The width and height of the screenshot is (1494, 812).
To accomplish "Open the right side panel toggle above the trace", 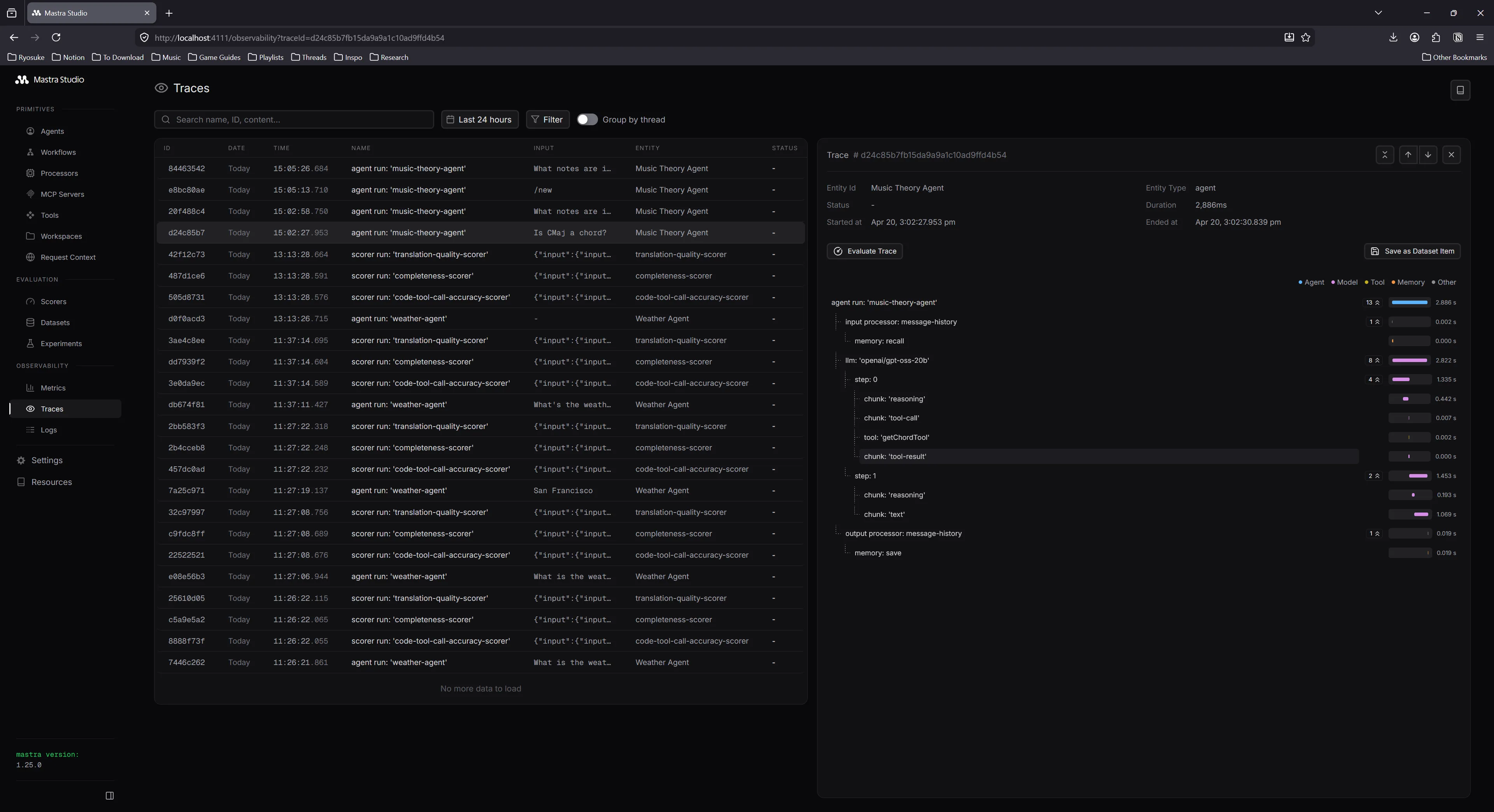I will click(x=1461, y=90).
